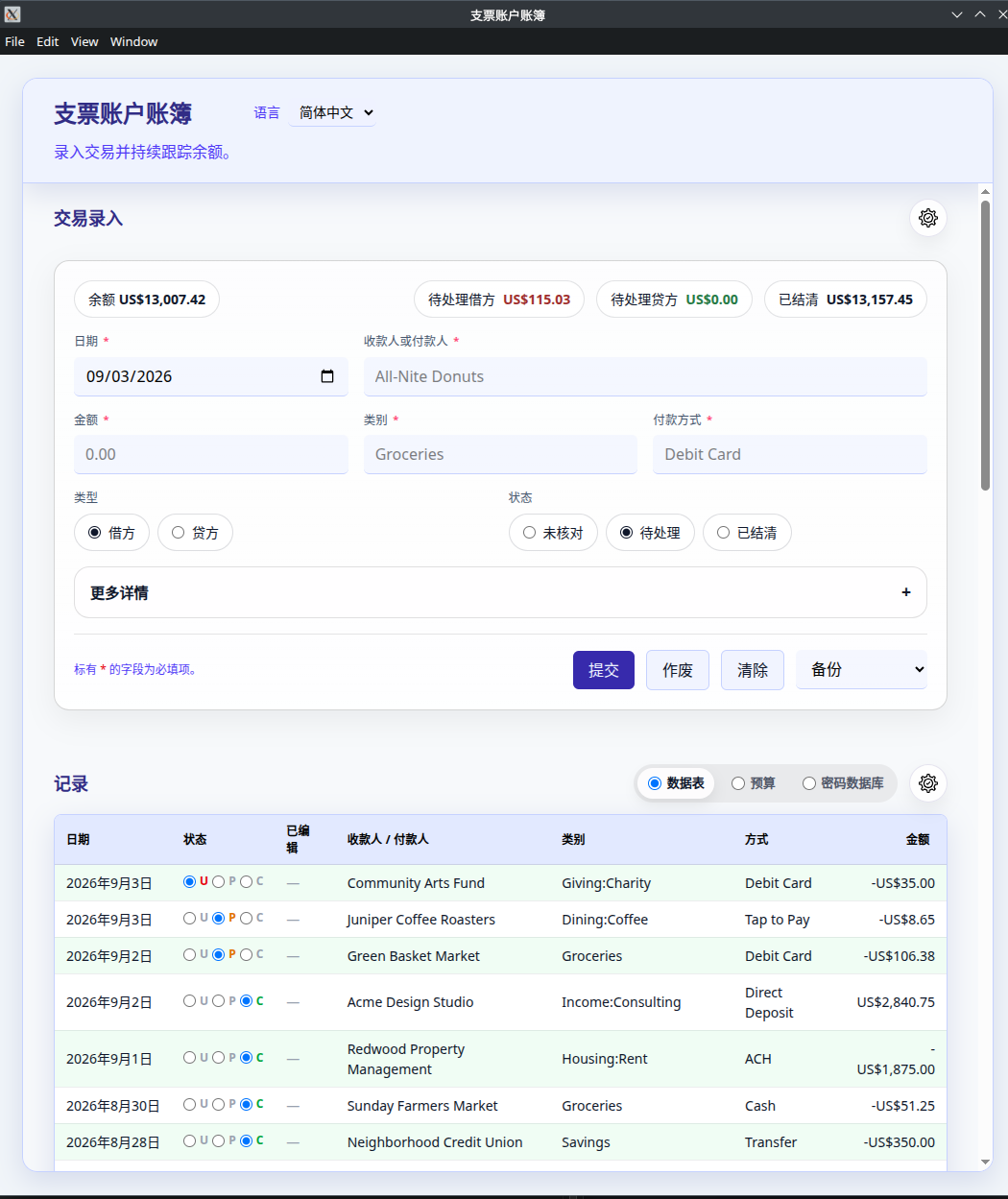The width and height of the screenshot is (1008, 1199).
Task: Mark Neighborhood Credit Union row as P
Action: tap(219, 1140)
